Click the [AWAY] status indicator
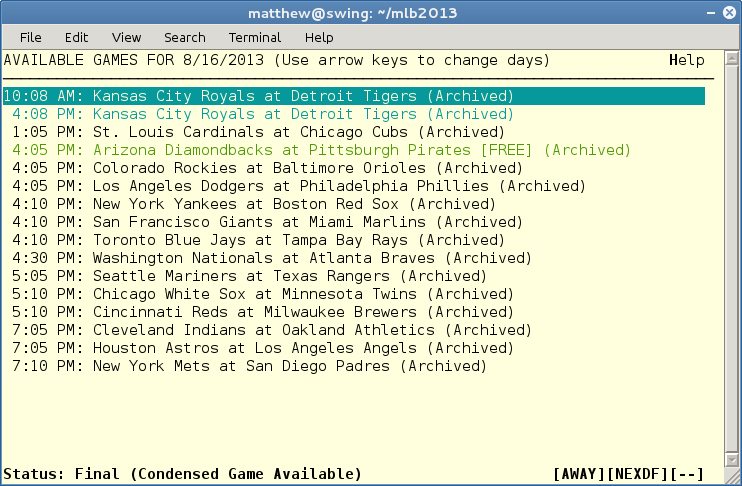Image resolution: width=742 pixels, height=486 pixels. tap(579, 474)
